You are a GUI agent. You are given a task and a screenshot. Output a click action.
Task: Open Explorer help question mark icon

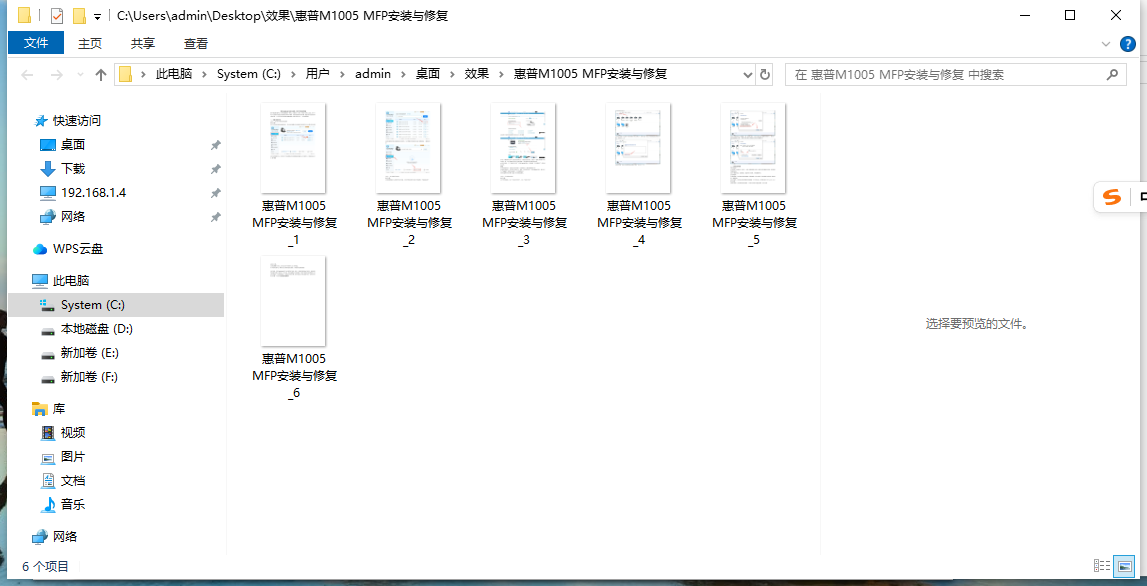point(1128,44)
